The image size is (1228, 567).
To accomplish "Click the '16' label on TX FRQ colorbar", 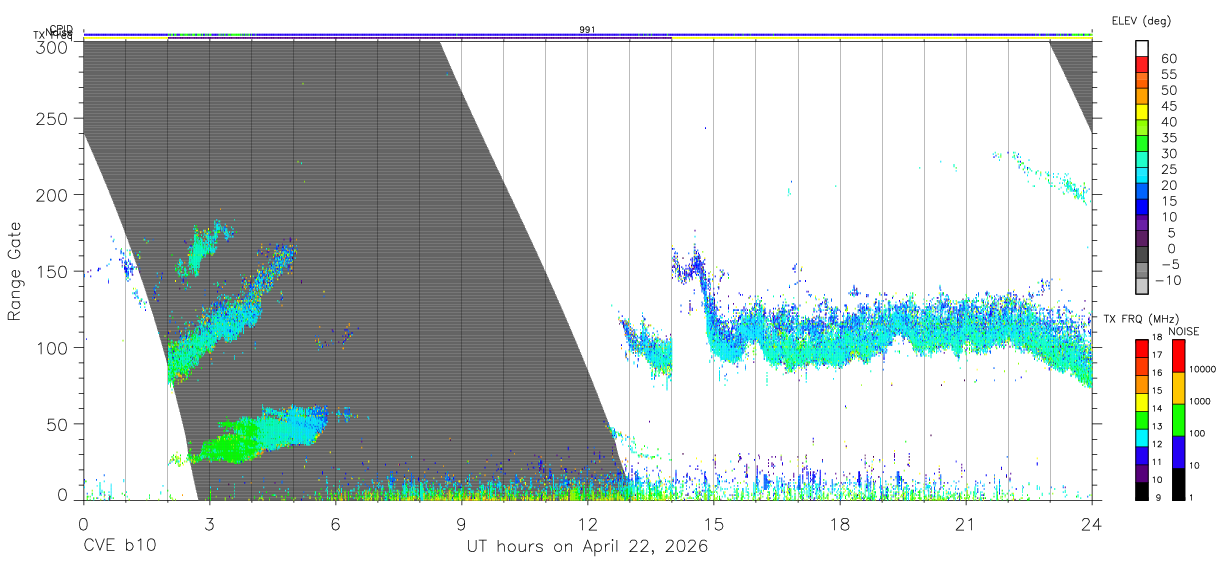I will click(x=1157, y=374).
